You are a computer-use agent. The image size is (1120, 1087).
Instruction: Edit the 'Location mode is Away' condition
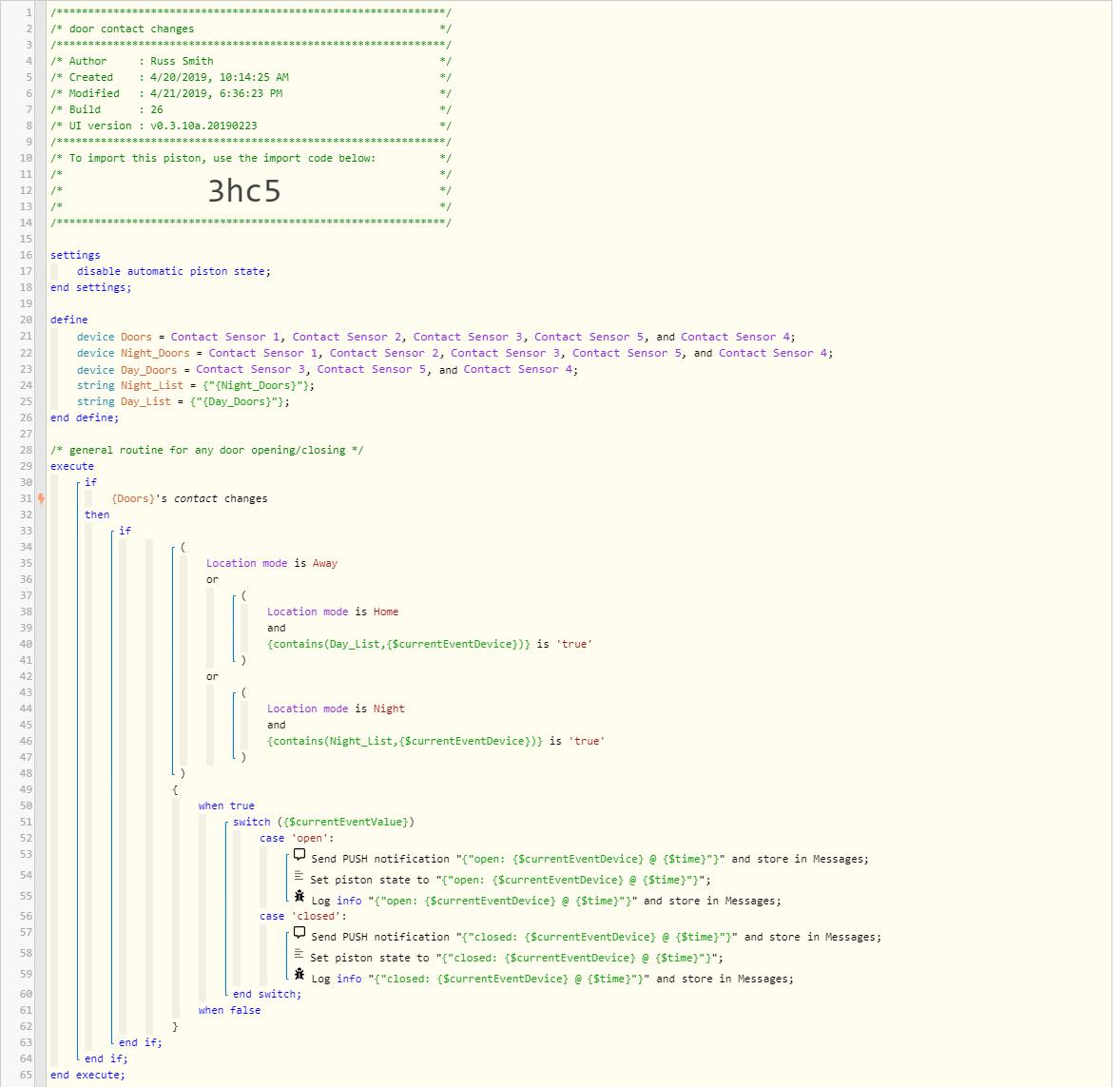272,563
